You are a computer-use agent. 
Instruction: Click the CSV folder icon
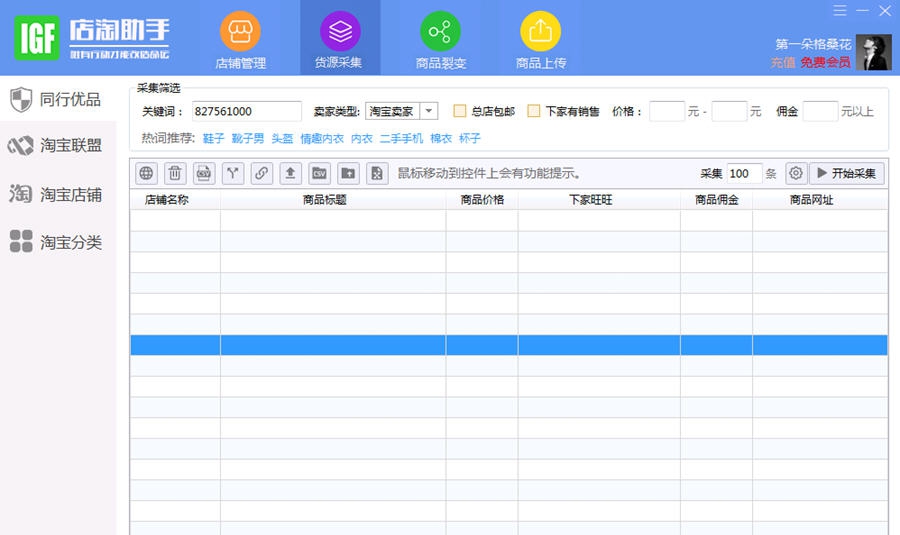[x=319, y=173]
